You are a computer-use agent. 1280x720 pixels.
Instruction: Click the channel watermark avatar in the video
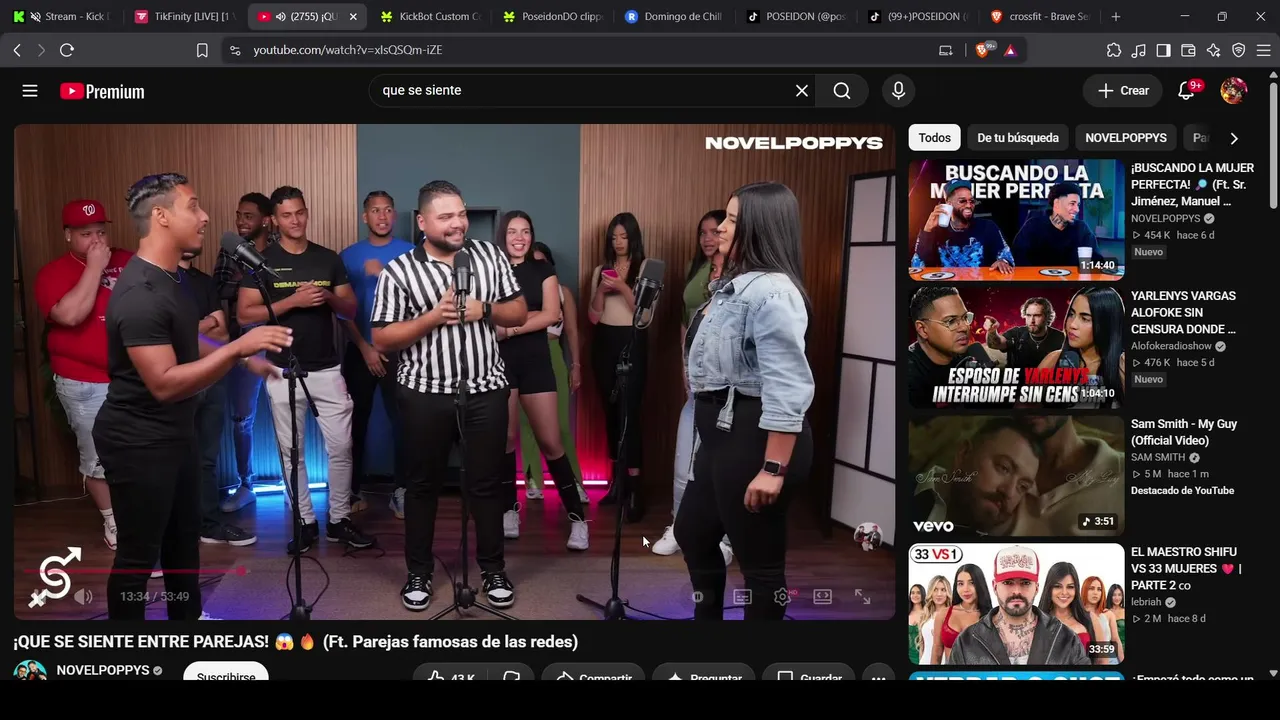[867, 536]
